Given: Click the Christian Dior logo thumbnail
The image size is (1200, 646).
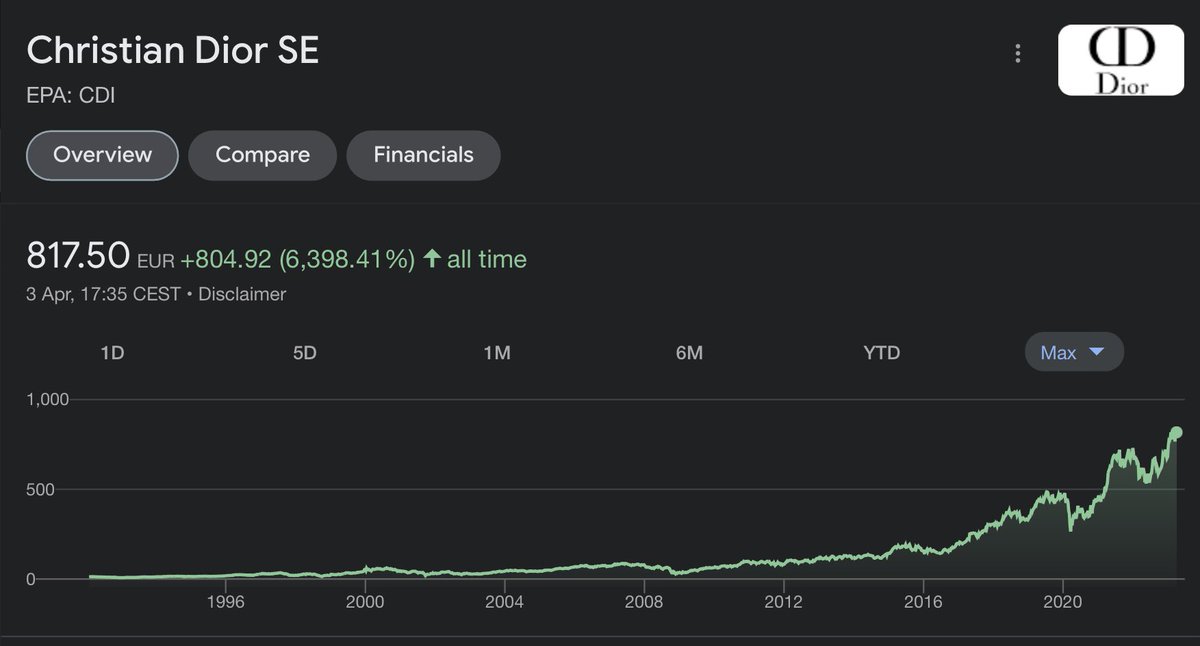Looking at the screenshot, I should click(x=1120, y=58).
